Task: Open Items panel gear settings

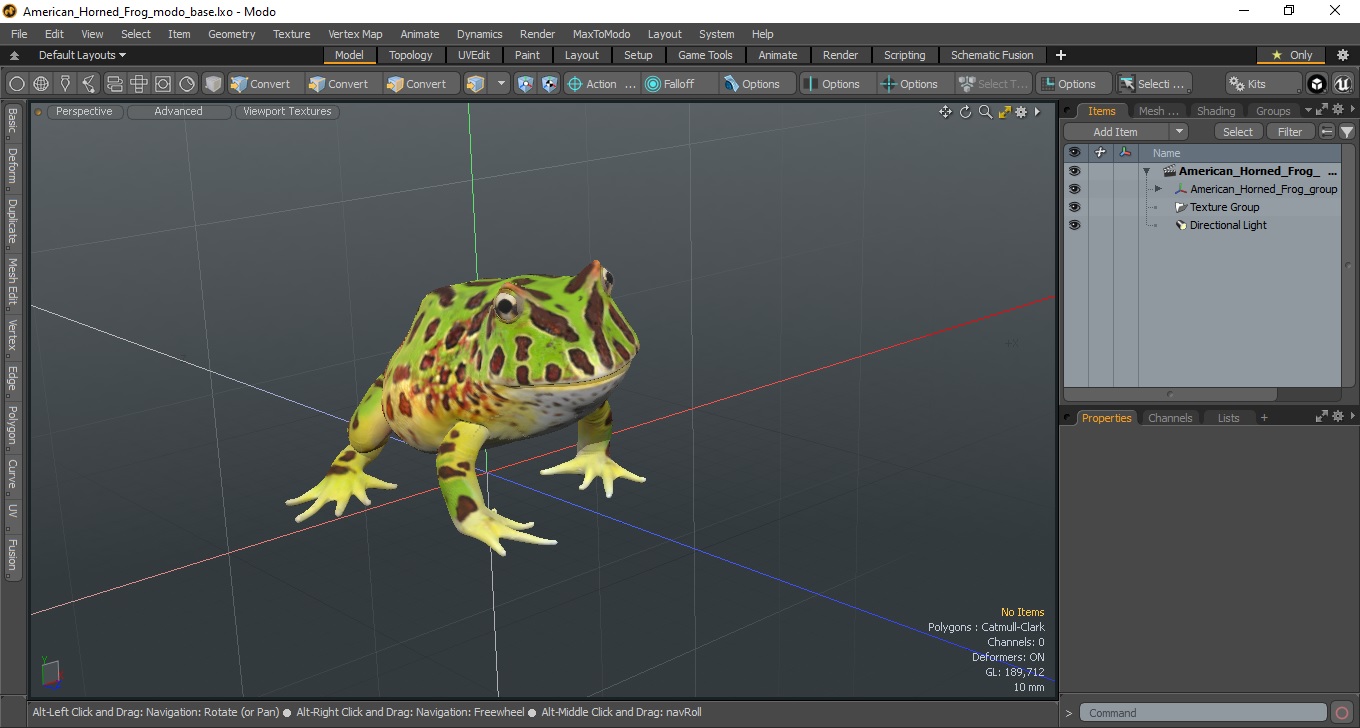Action: [1336, 110]
